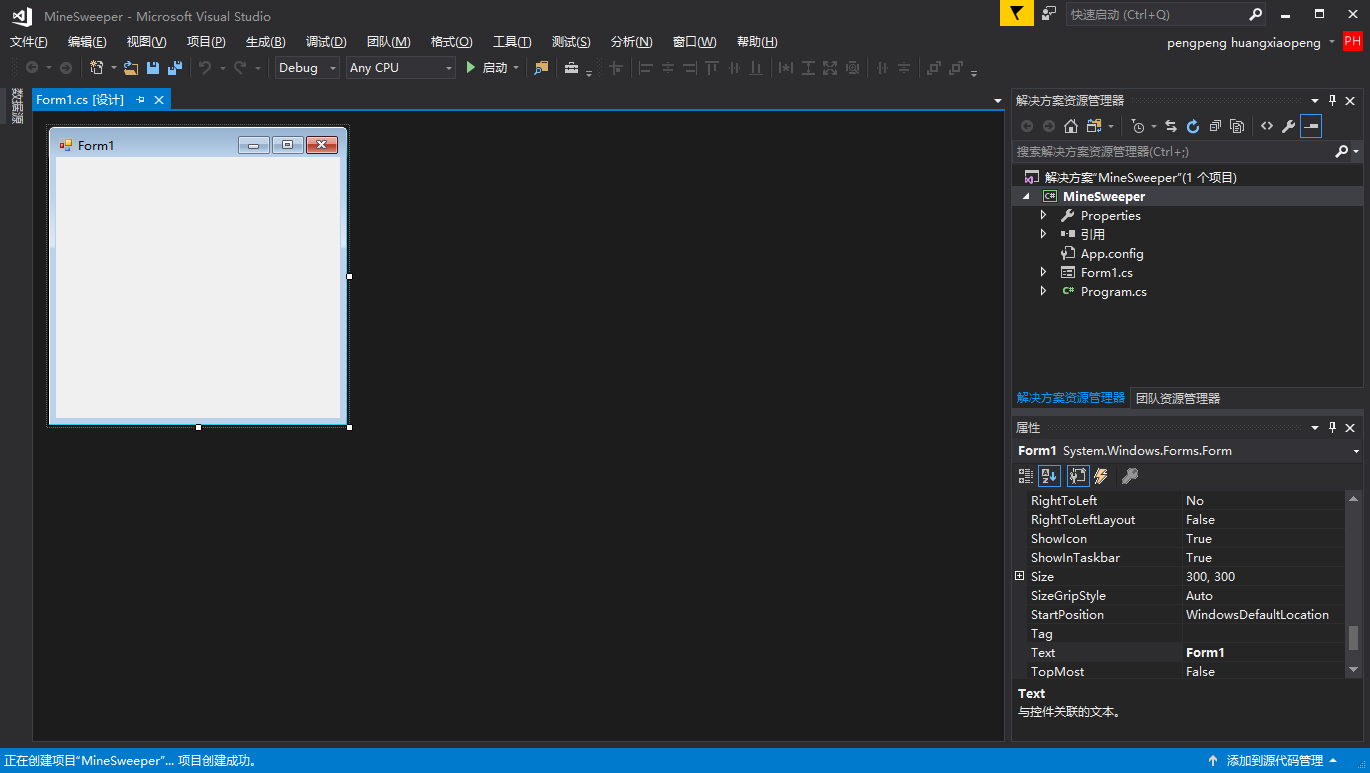Click the Undo arrow icon
1370x773 pixels.
(x=204, y=68)
